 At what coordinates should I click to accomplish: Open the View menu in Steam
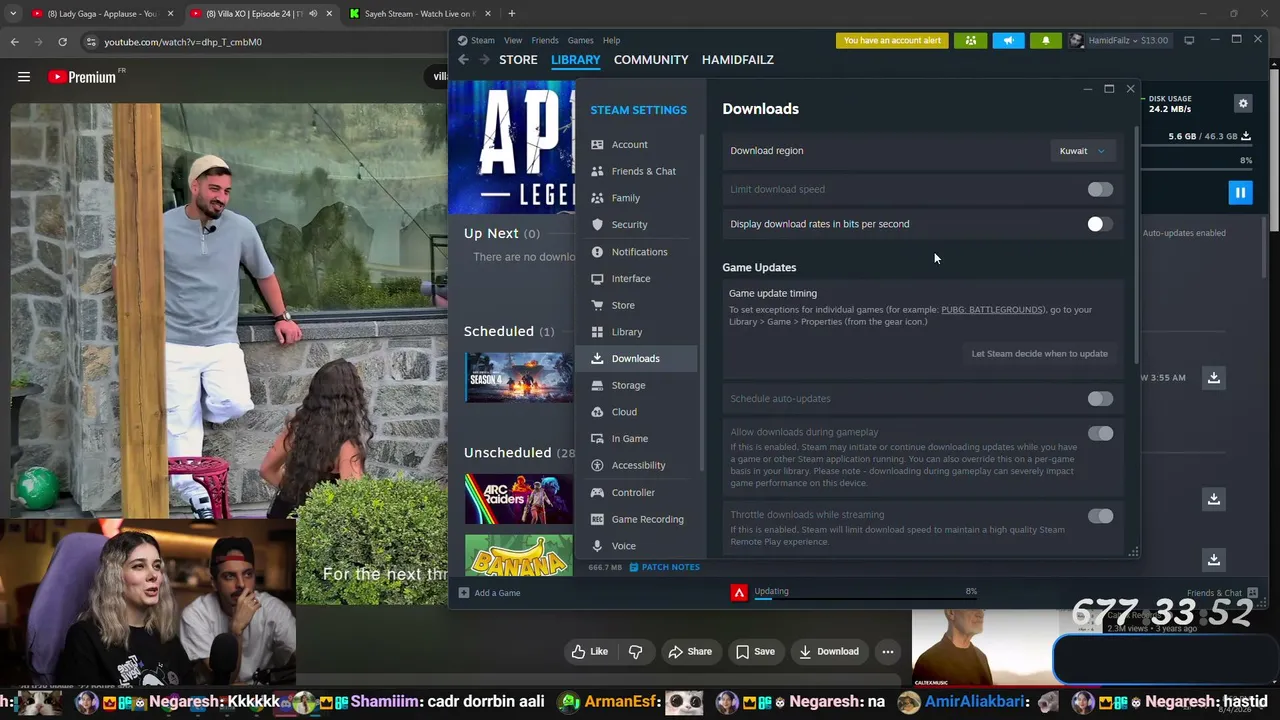[x=513, y=40]
